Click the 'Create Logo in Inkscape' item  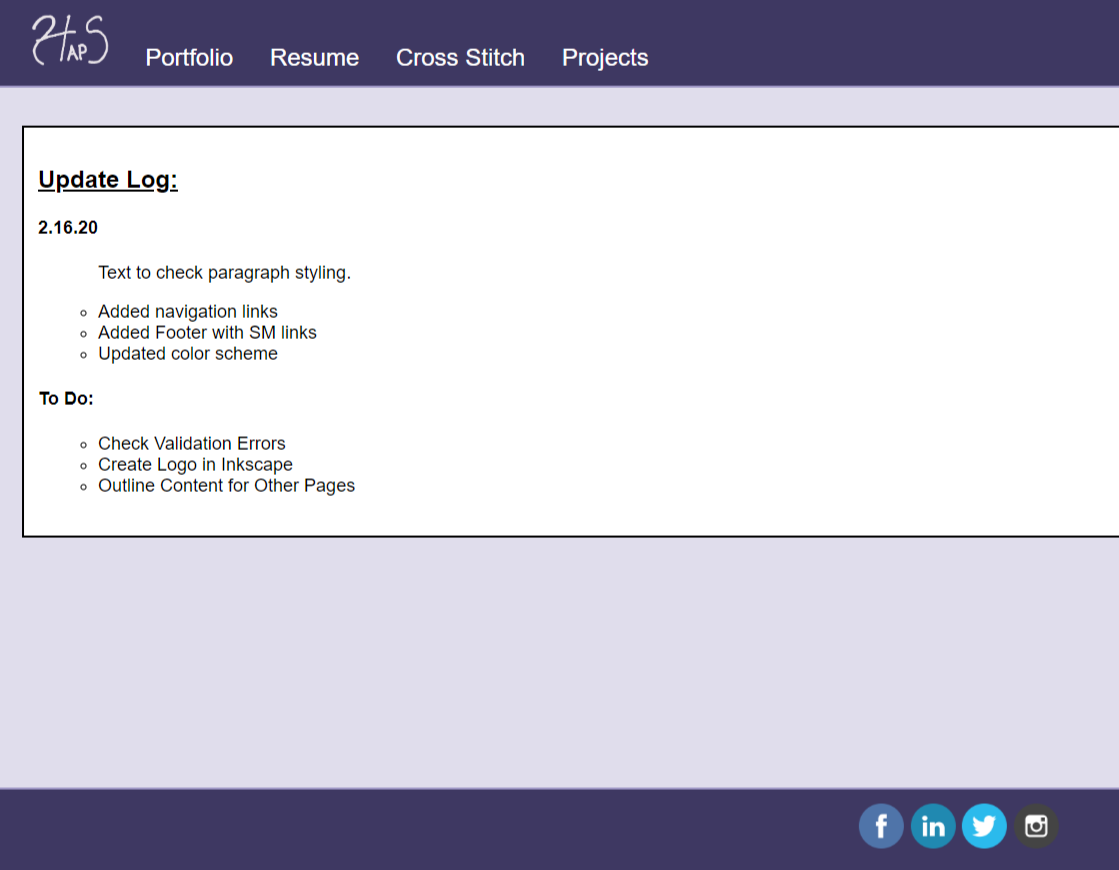(x=195, y=465)
